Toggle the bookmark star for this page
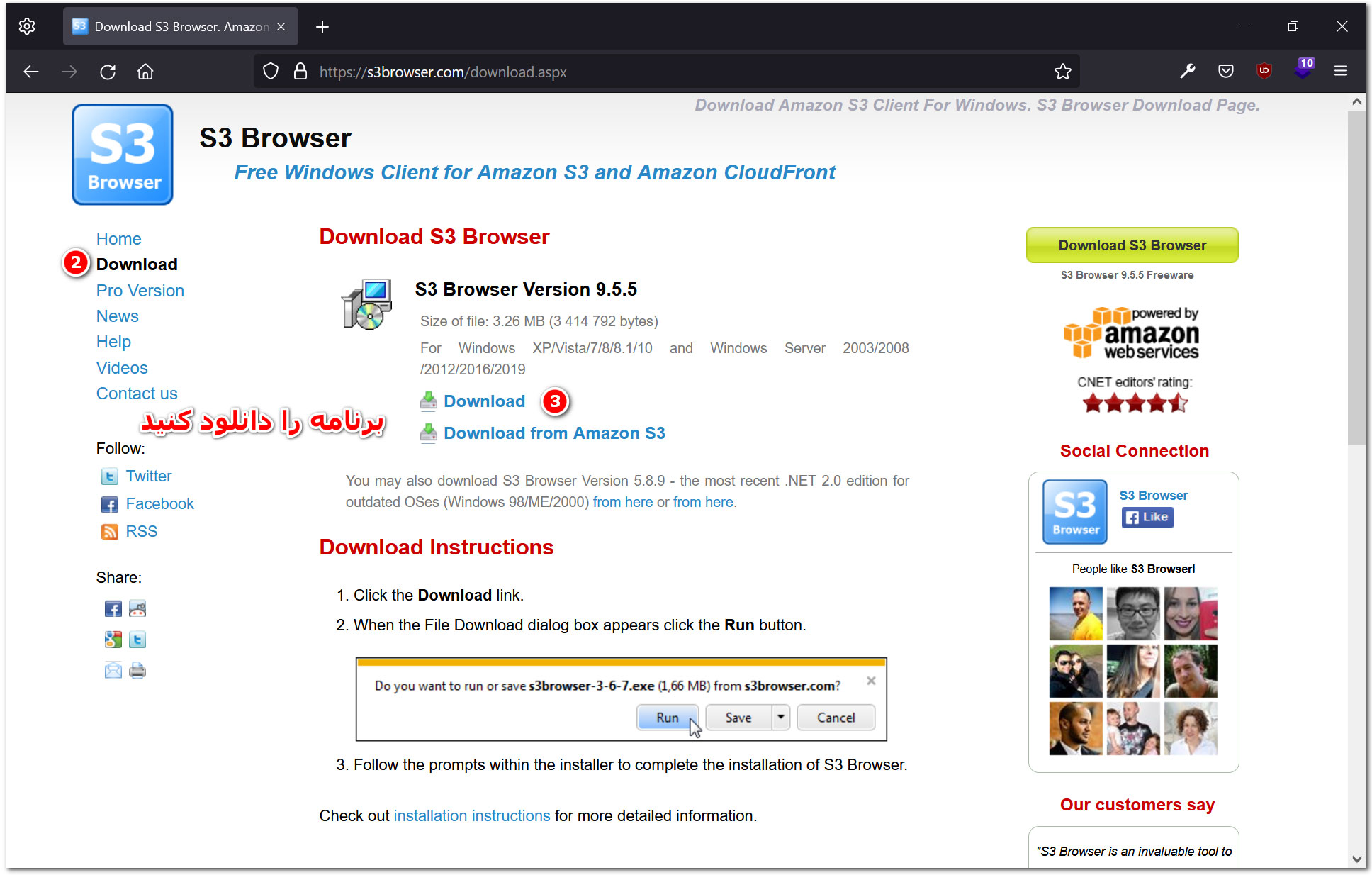Viewport: 1372px width, 875px height. [1062, 71]
